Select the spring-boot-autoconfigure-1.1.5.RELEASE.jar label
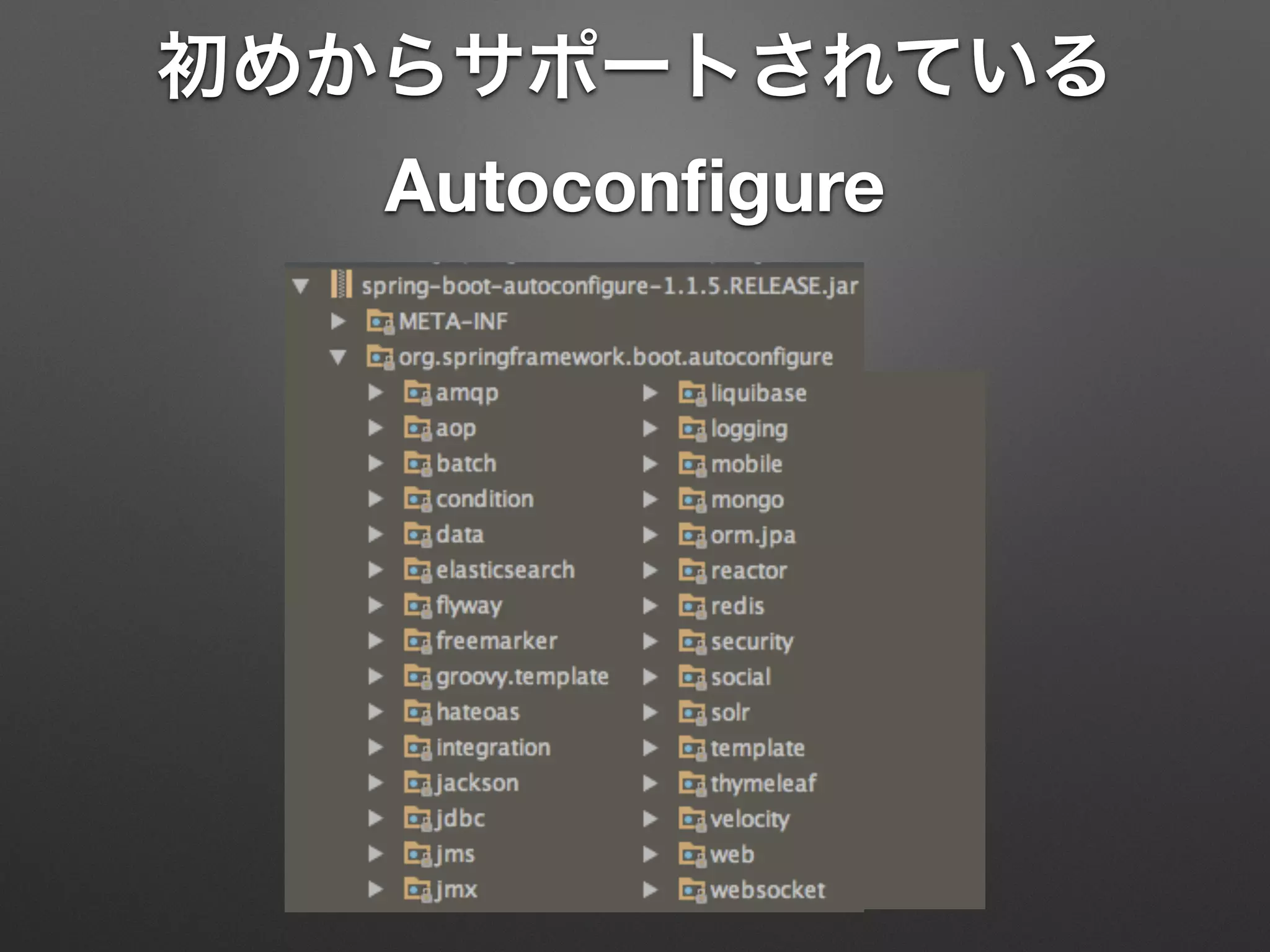 tap(610, 286)
